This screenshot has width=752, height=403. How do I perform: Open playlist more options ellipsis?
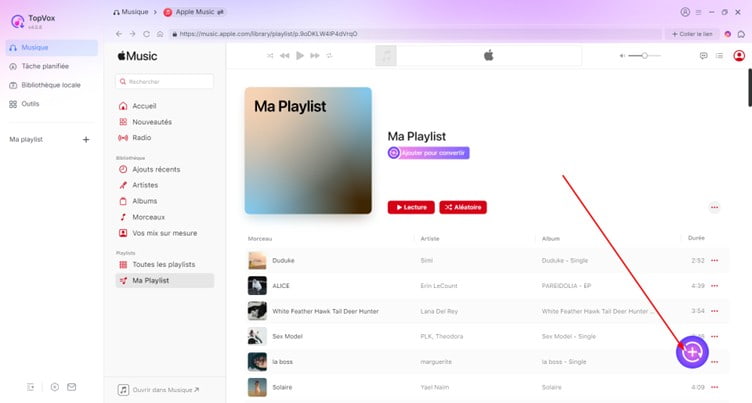click(x=714, y=207)
